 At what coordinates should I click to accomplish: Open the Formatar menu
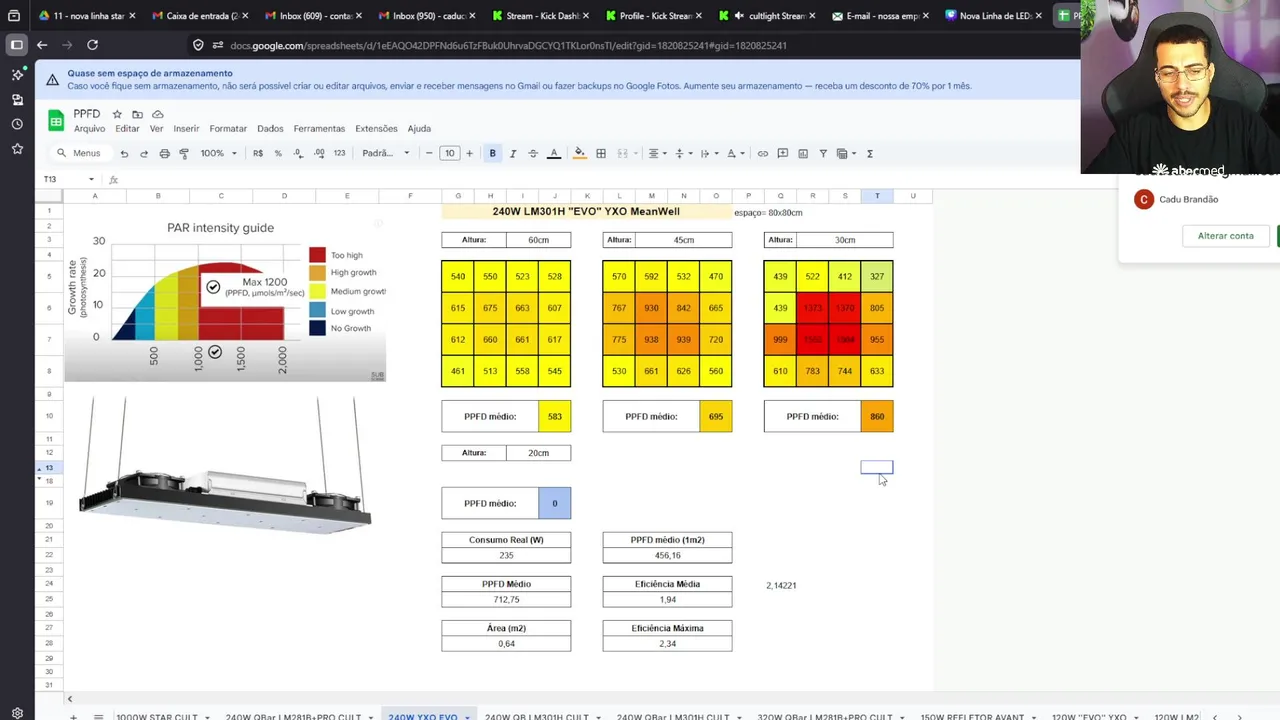coord(228,128)
